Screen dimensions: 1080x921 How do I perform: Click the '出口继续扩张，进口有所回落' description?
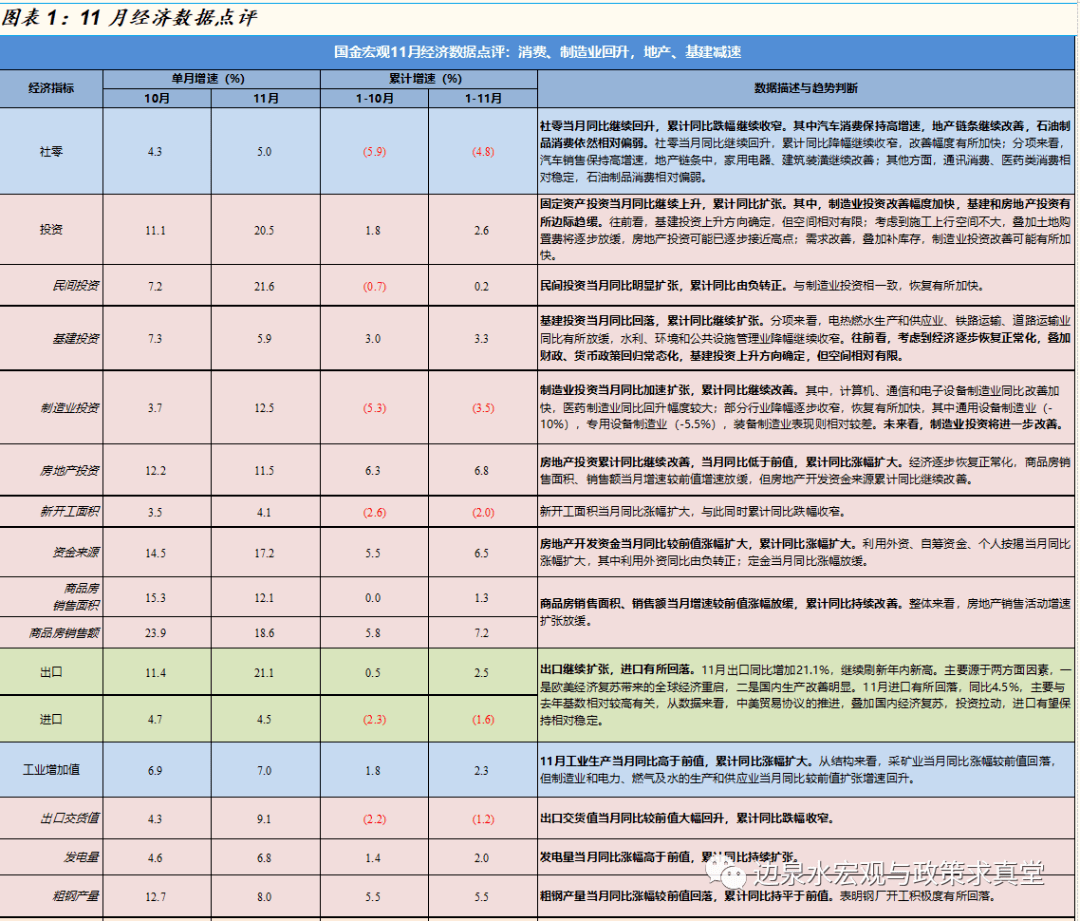point(805,695)
